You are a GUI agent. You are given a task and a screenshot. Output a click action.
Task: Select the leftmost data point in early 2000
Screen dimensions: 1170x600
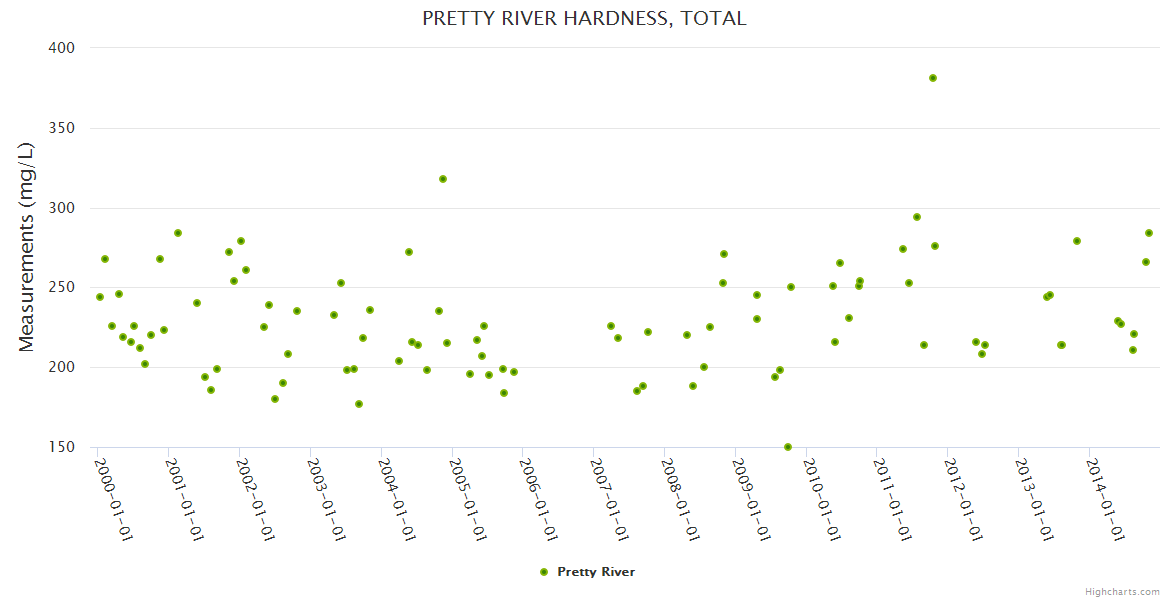100,297
